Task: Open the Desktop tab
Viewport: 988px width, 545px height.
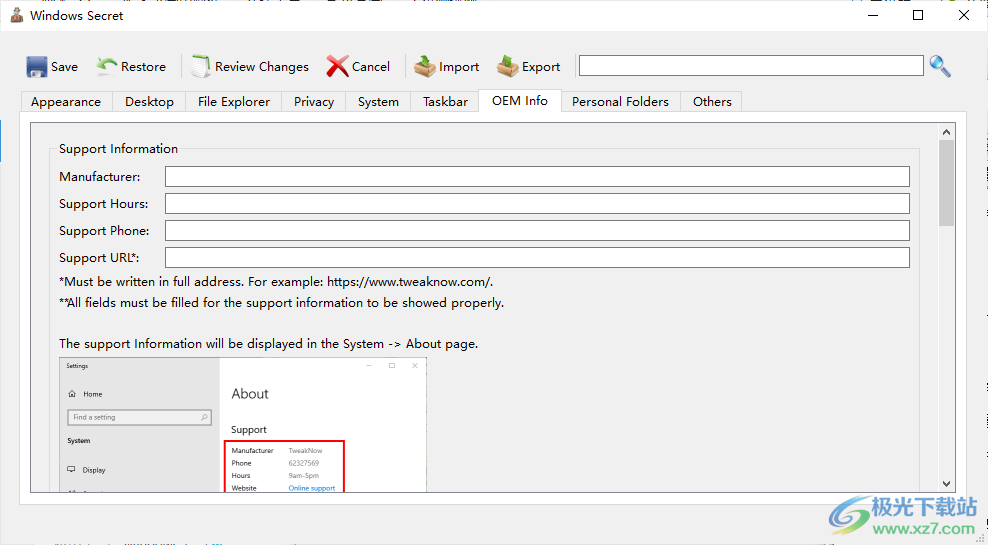Action: tap(149, 102)
